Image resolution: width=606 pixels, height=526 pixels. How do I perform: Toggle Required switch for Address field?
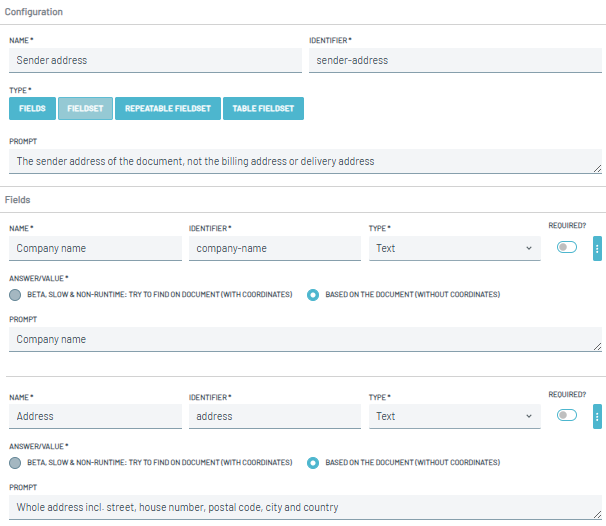[567, 415]
